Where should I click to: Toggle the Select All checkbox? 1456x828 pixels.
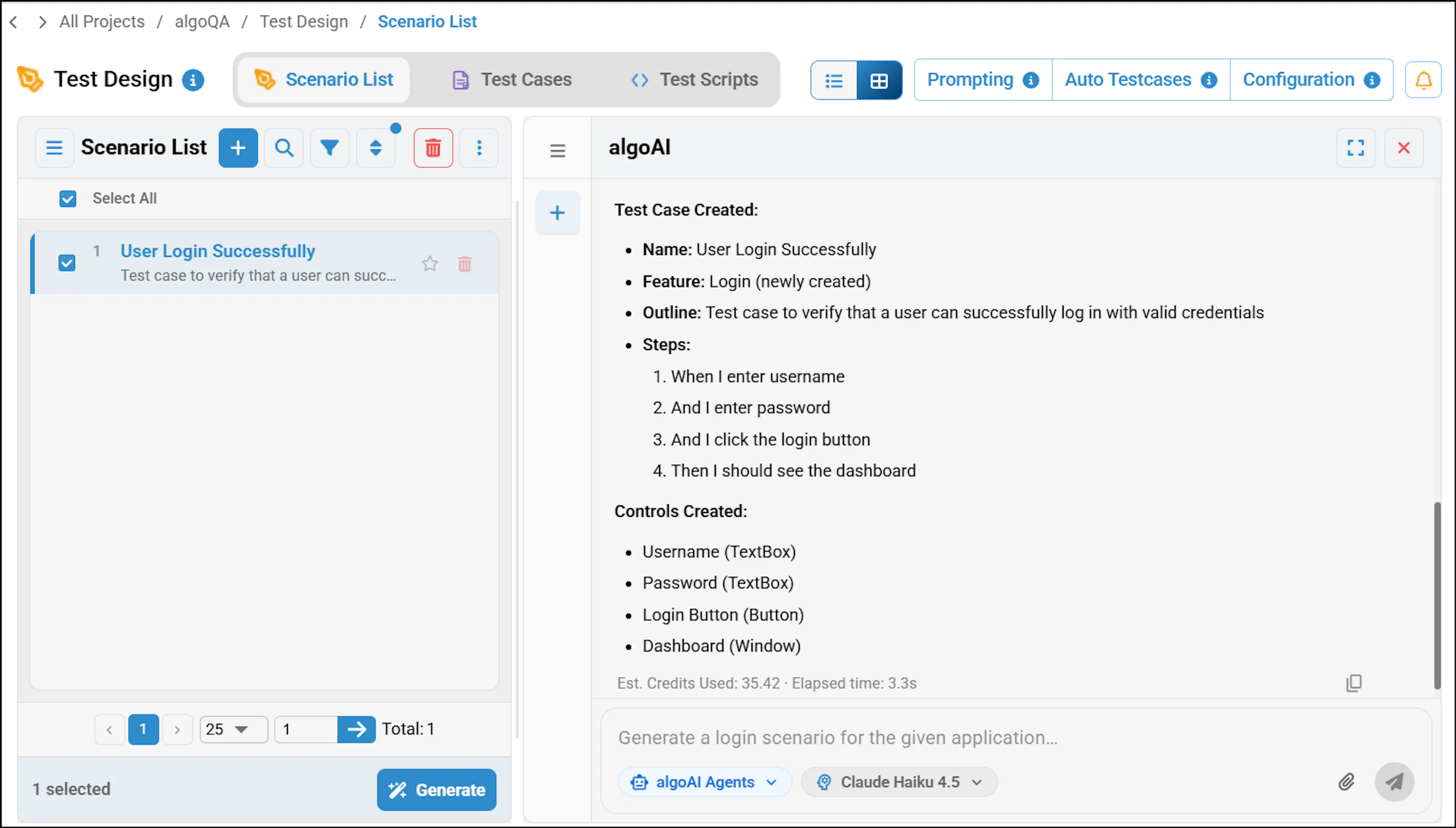(68, 199)
